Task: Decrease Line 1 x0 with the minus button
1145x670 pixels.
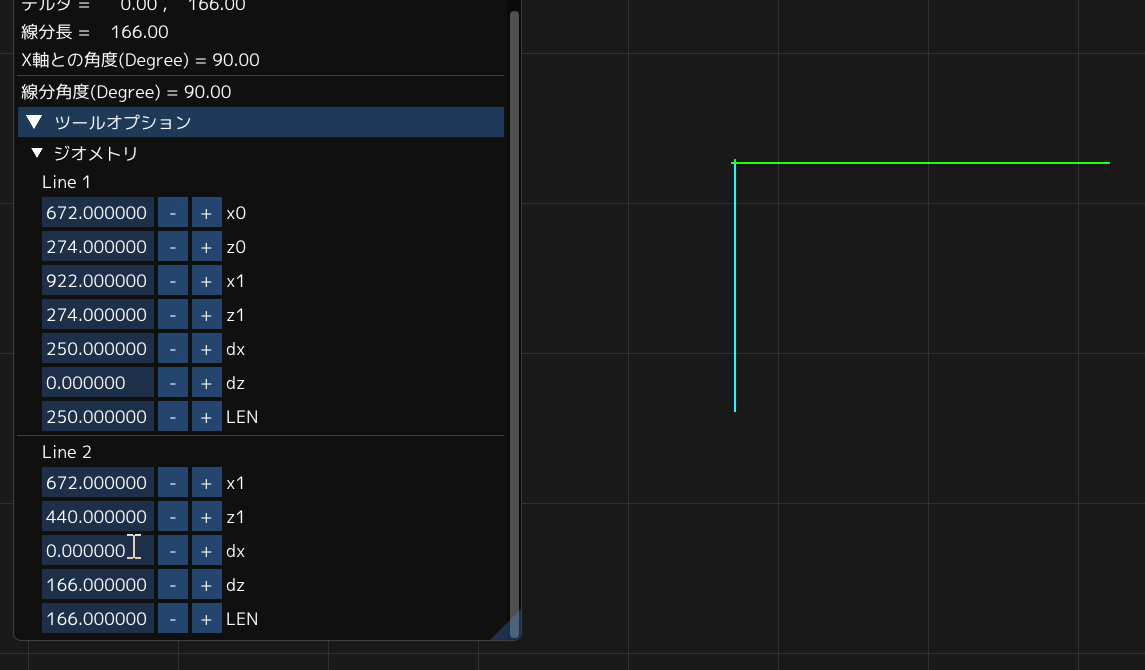Action: point(173,212)
